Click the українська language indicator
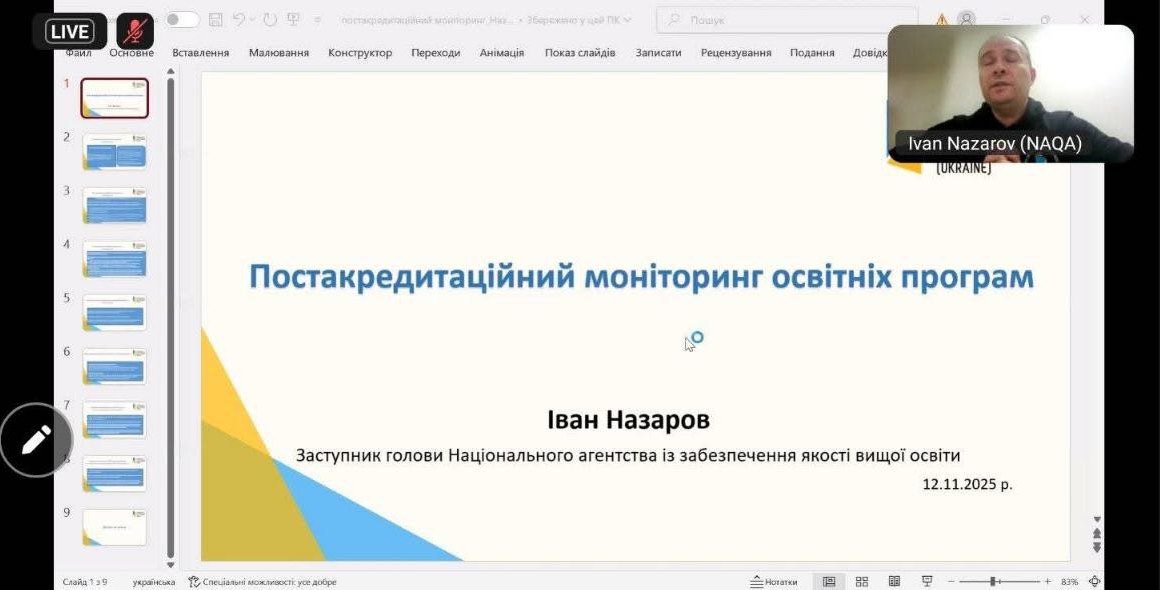Screen dimensions: 1160x590 153,582
